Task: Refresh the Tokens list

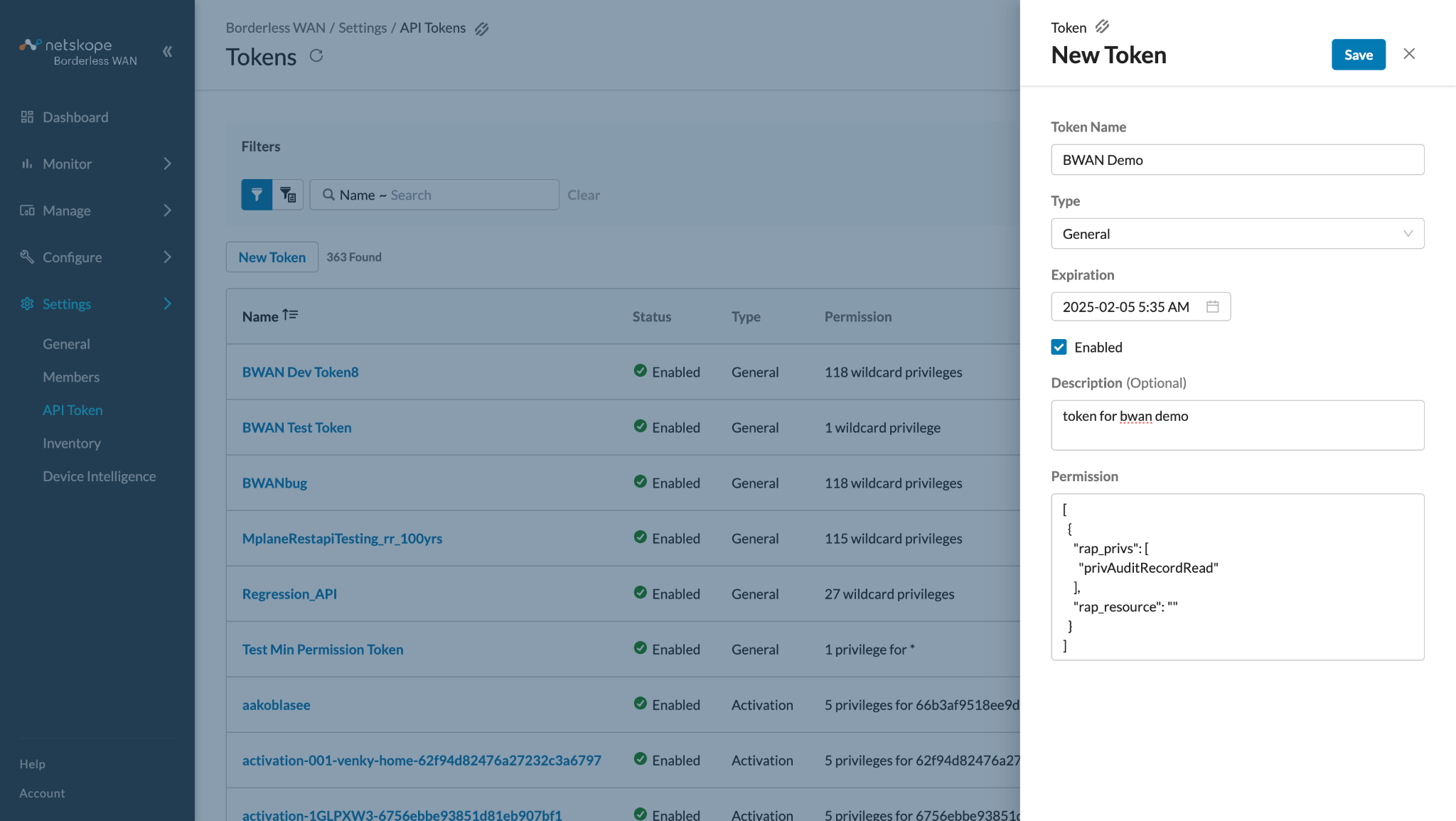Action: click(x=316, y=55)
